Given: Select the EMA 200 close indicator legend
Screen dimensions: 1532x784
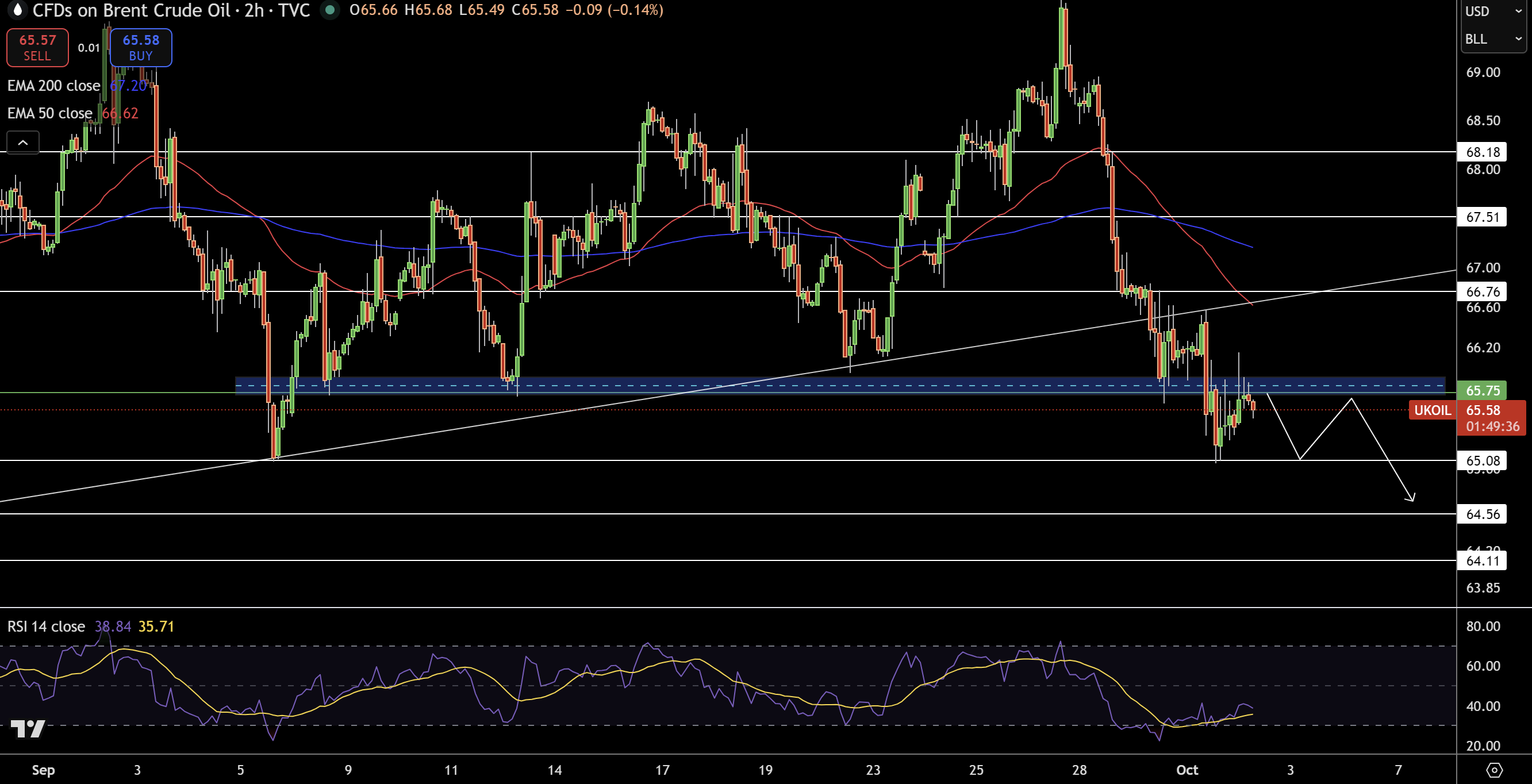Looking at the screenshot, I should [x=53, y=86].
